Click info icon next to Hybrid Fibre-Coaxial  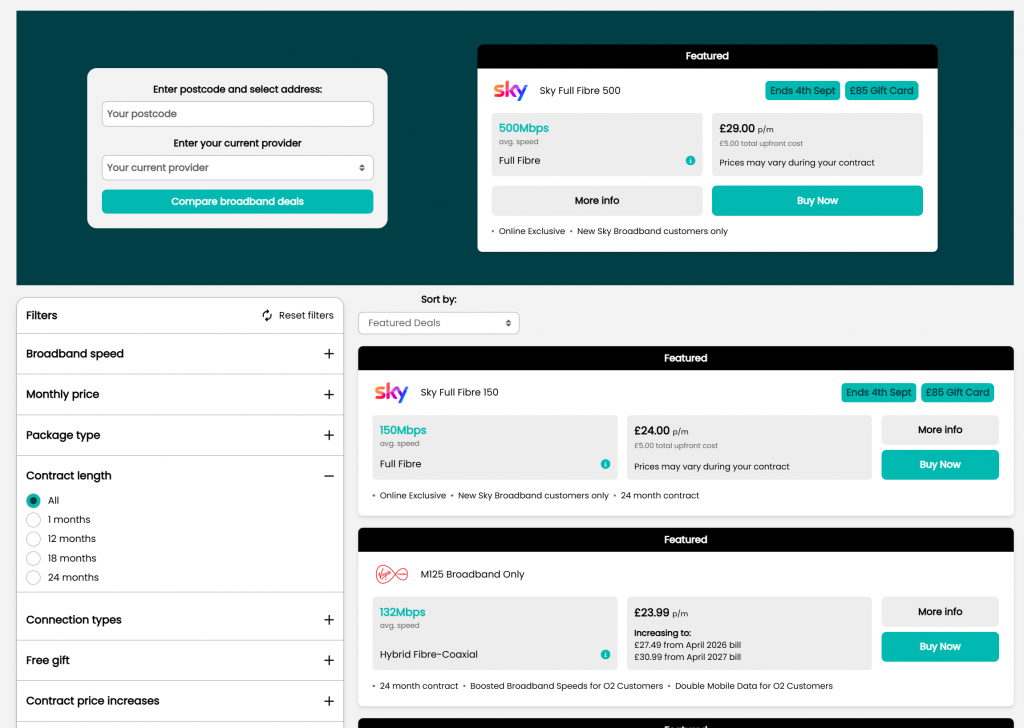605,654
